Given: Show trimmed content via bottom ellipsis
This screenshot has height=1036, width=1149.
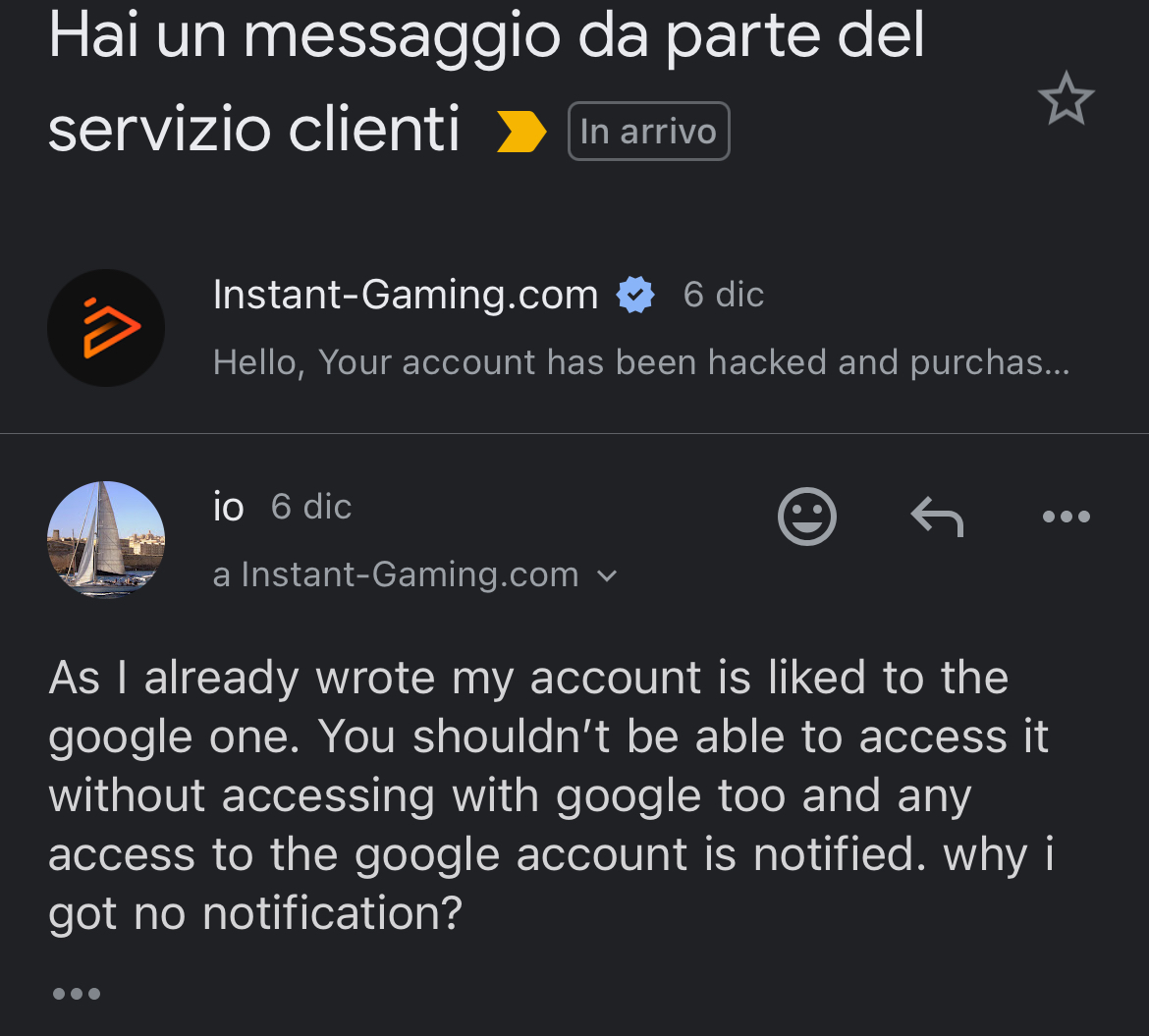Looking at the screenshot, I should [76, 994].
